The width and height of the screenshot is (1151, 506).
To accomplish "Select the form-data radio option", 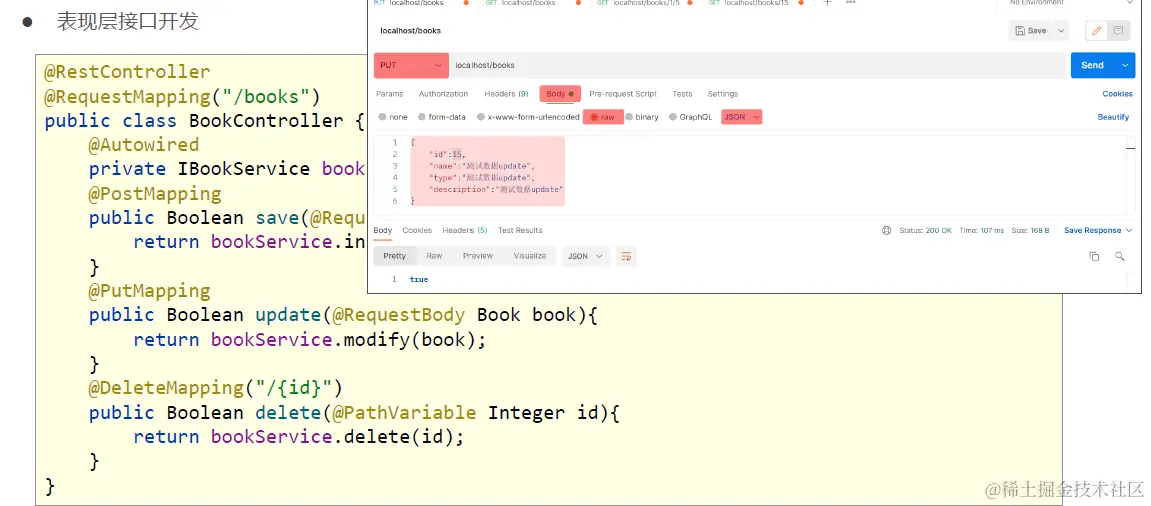I will coord(421,117).
